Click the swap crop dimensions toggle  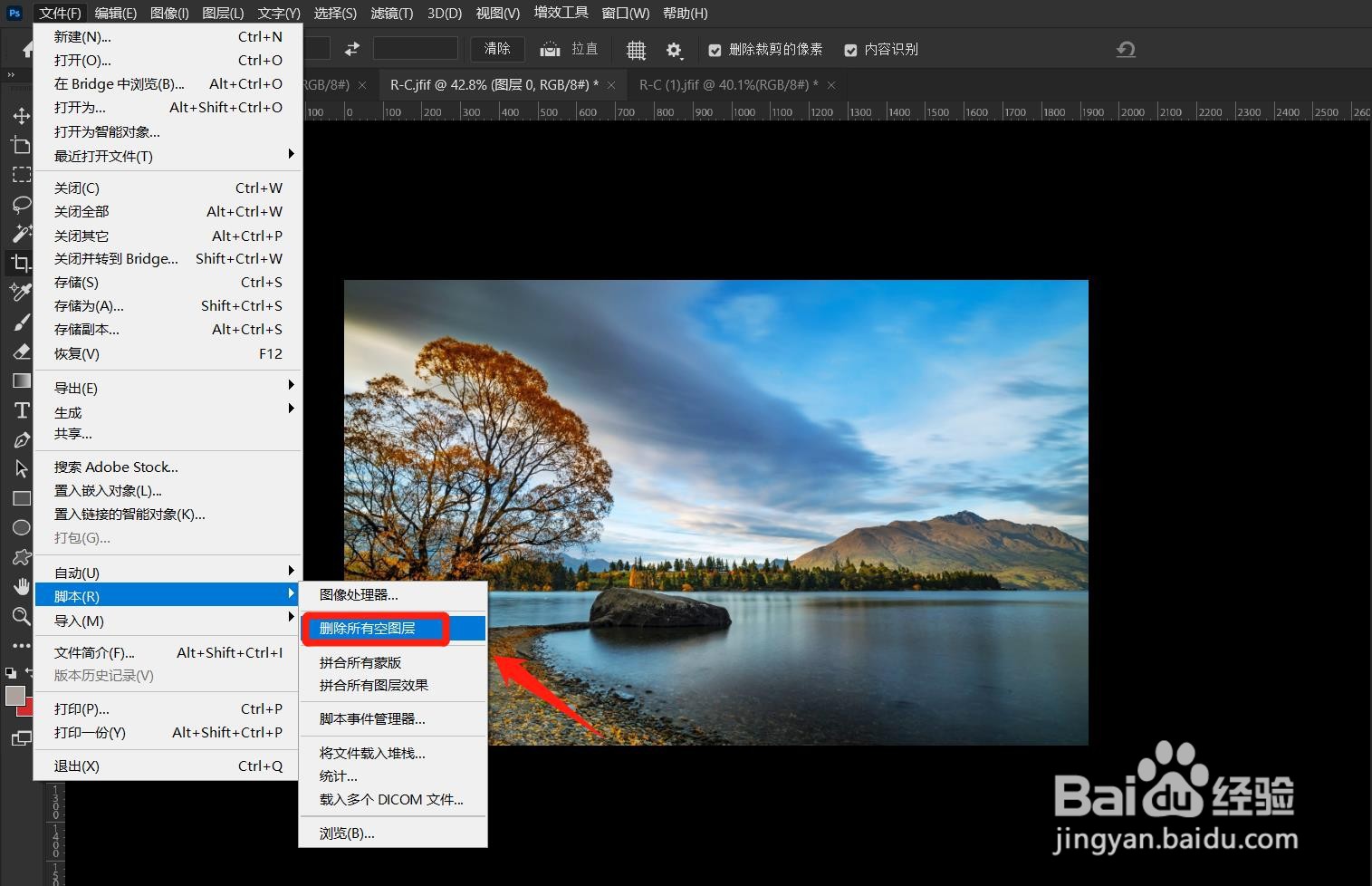point(351,49)
